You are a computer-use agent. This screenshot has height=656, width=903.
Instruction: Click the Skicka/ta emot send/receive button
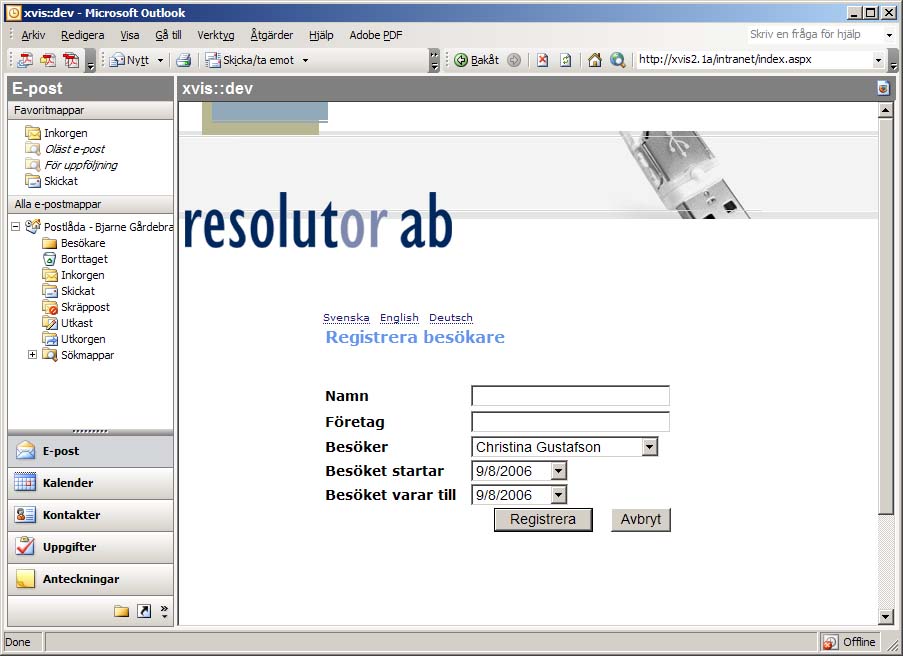coord(251,60)
